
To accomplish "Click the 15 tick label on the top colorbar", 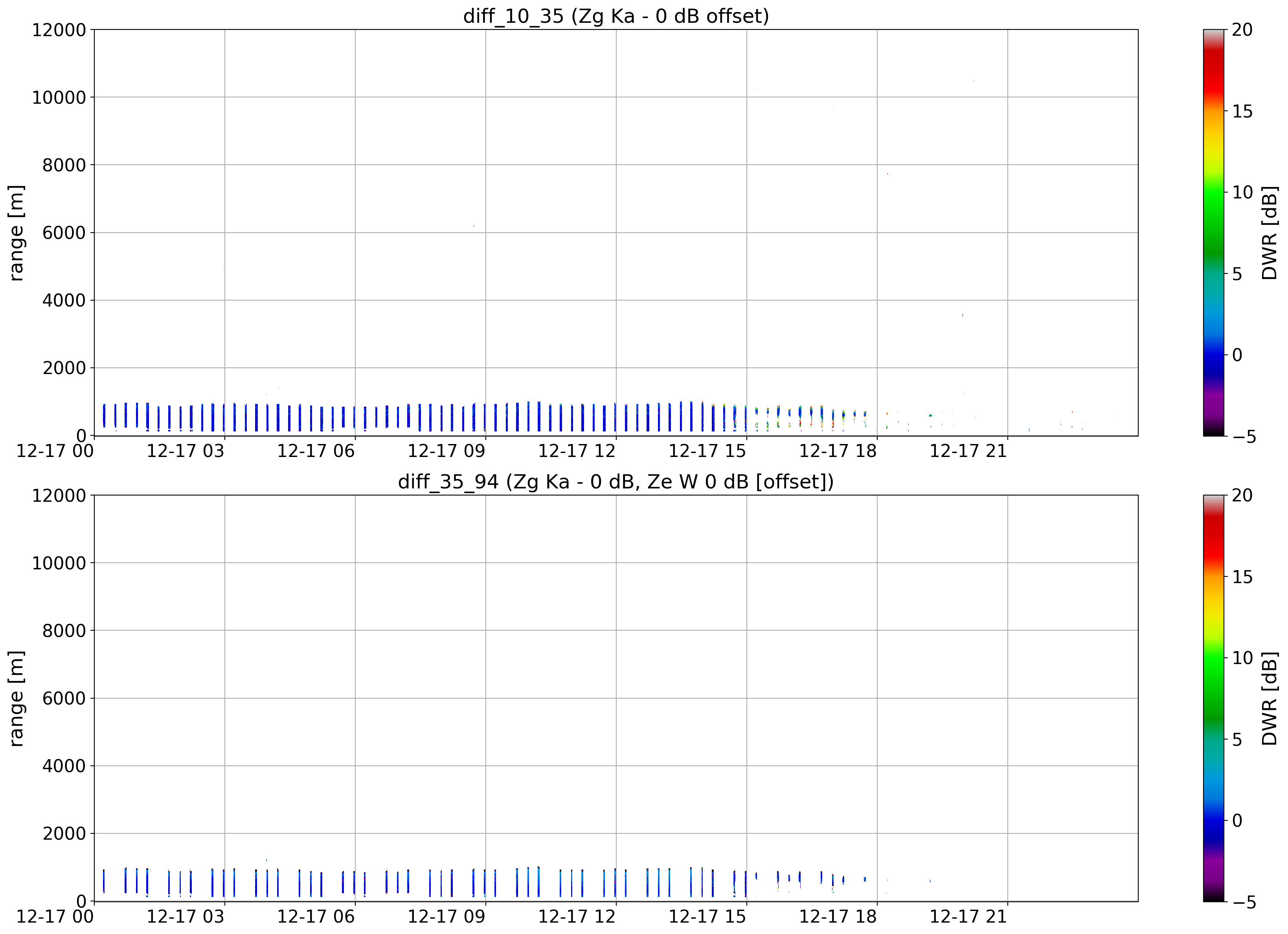I will point(1242,111).
